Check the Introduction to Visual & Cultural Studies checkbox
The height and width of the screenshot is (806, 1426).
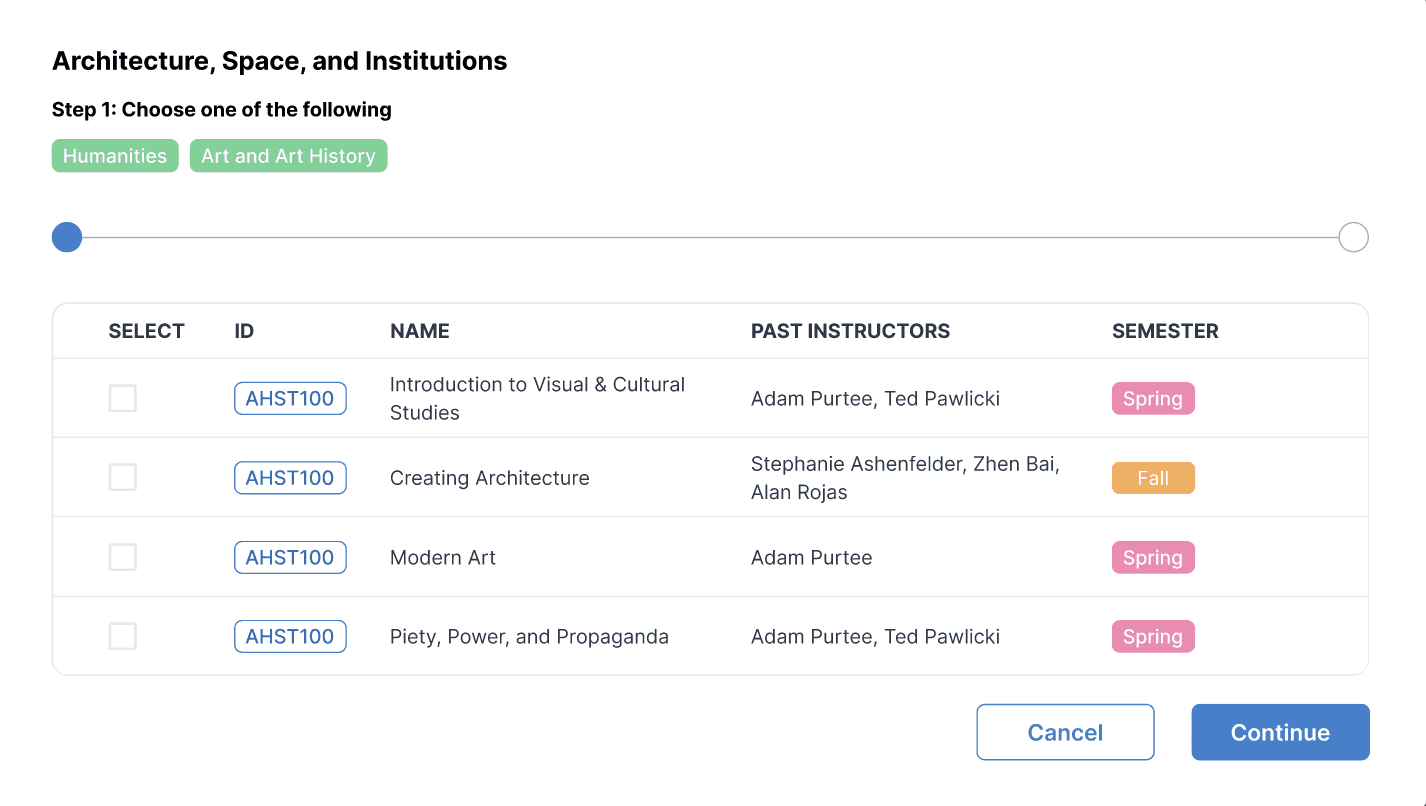[122, 398]
